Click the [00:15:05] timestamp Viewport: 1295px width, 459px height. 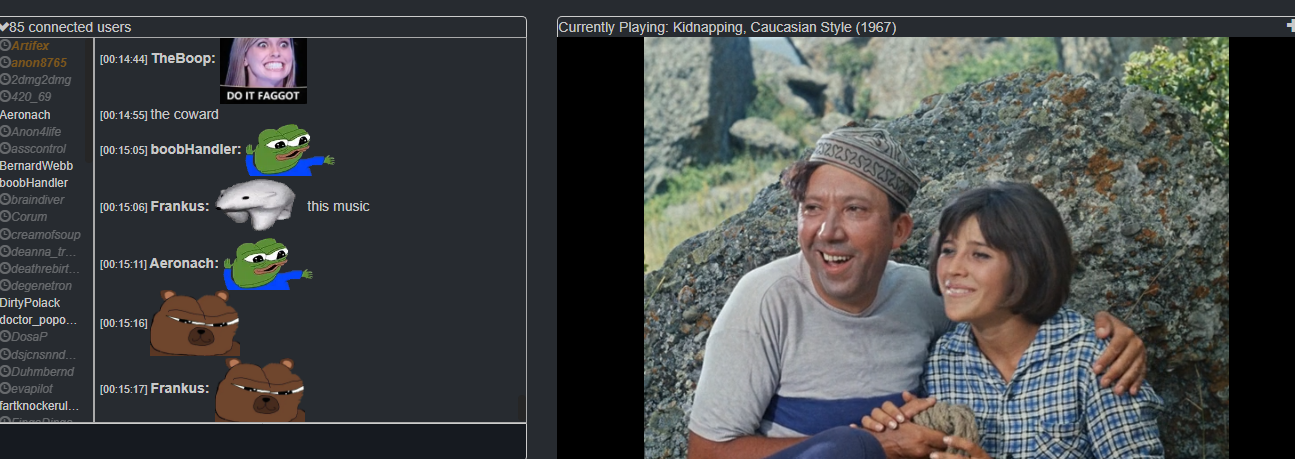pos(124,151)
